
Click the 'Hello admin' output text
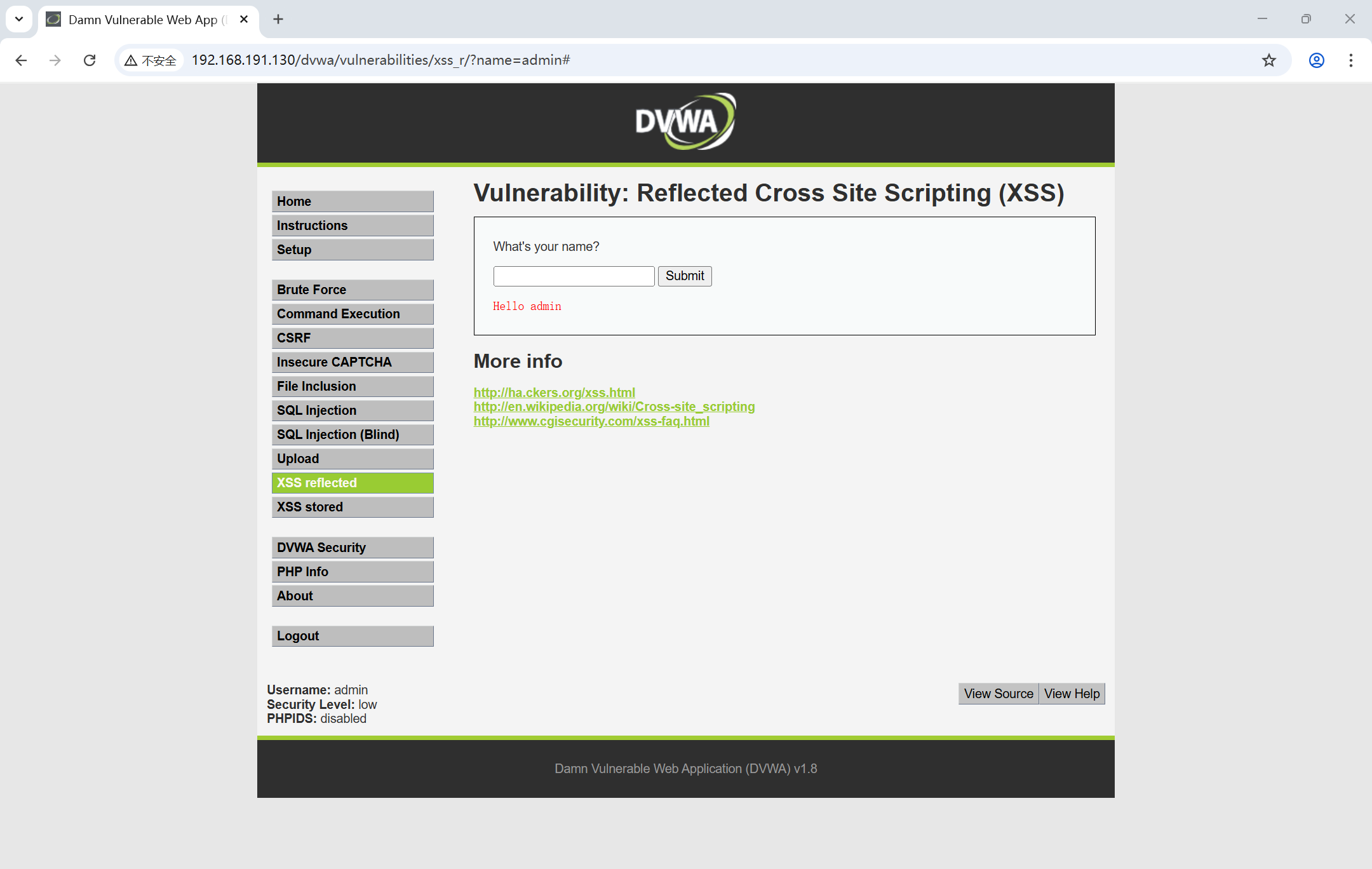coord(527,306)
